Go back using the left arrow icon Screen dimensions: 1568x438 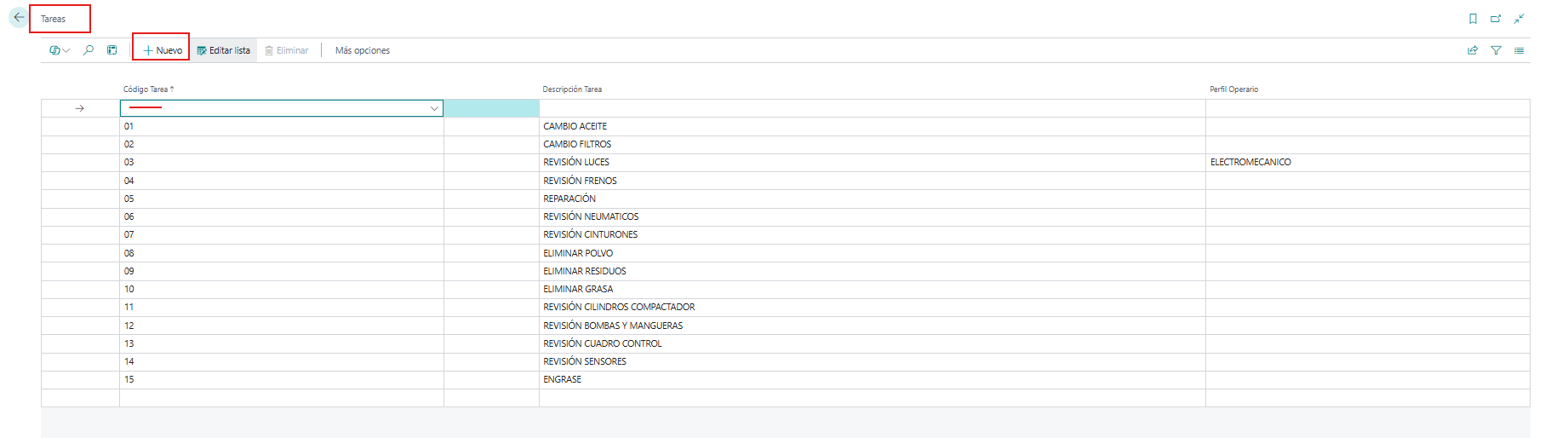[x=19, y=18]
